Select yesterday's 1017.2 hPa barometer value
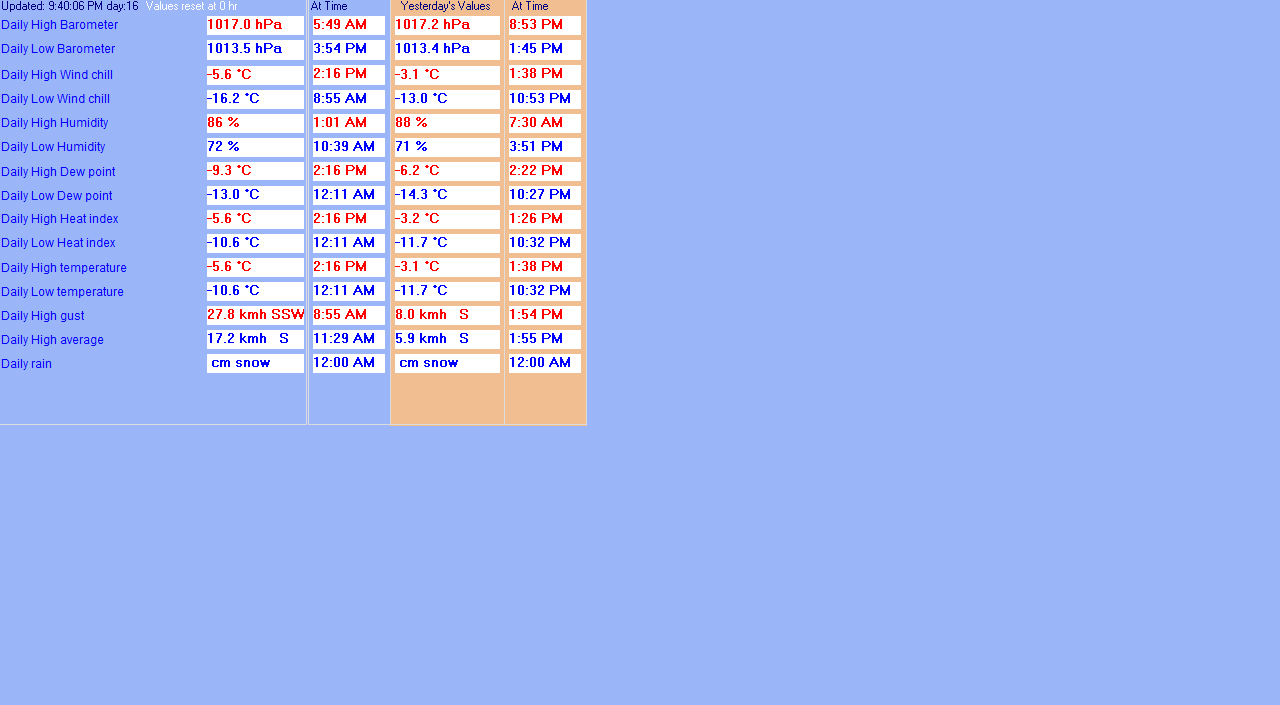 coord(447,25)
